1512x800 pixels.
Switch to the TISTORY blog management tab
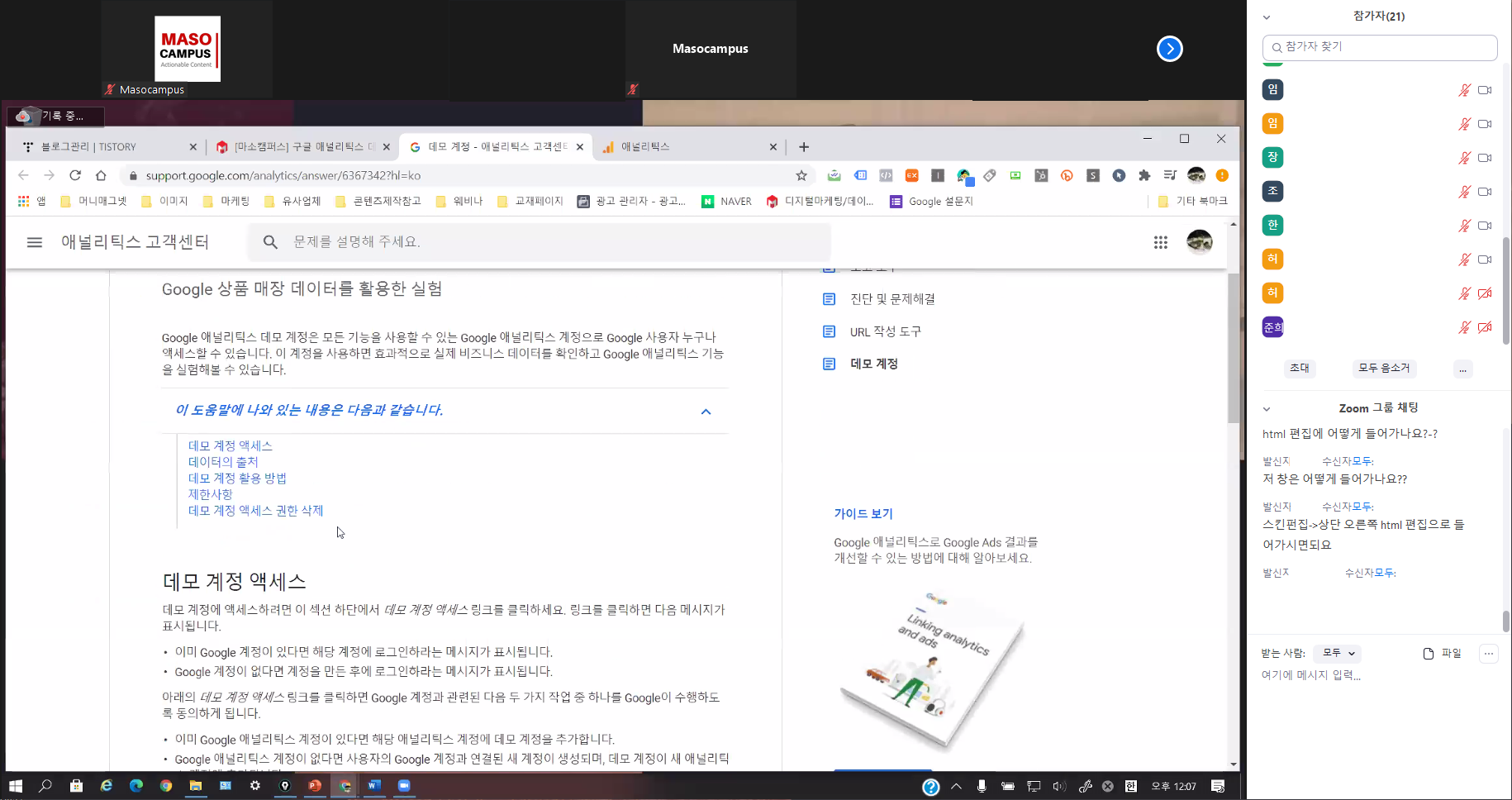107,147
